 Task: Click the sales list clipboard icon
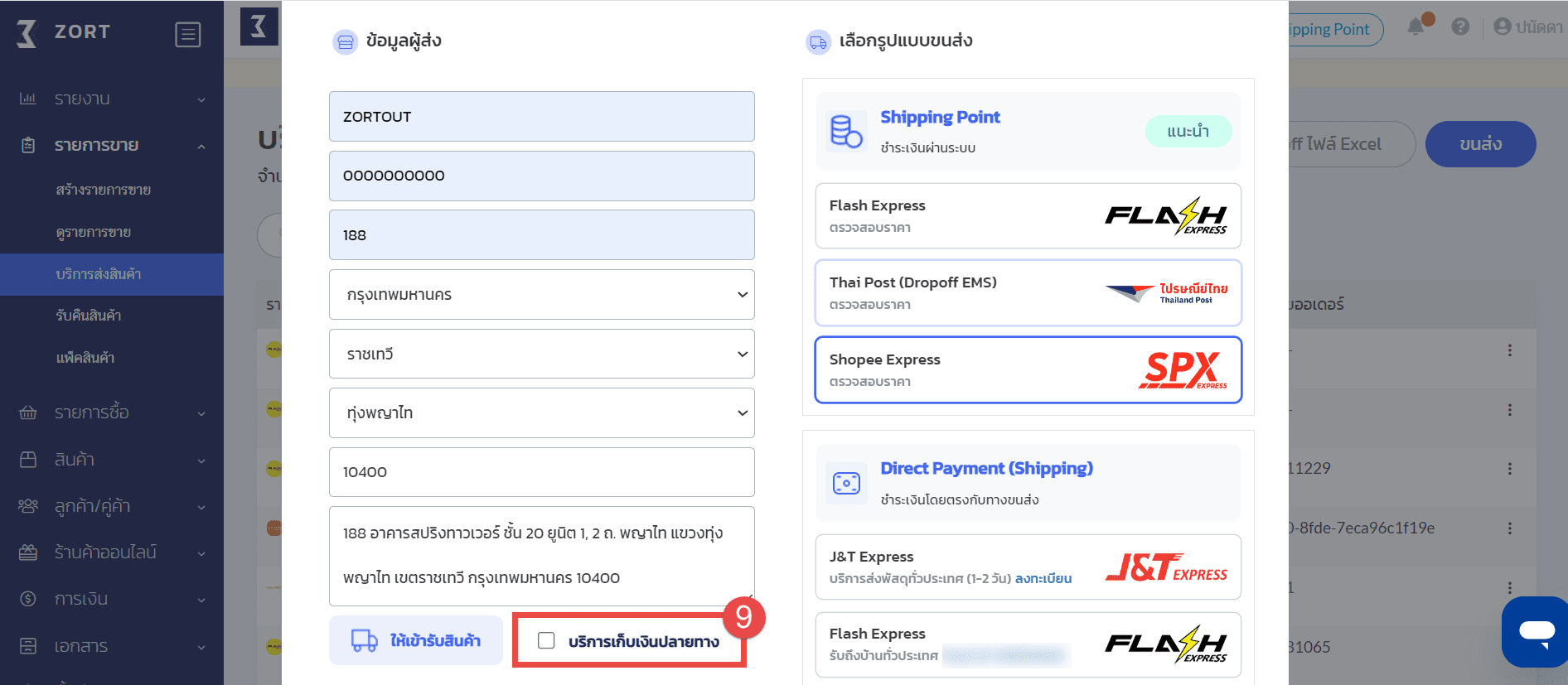[28, 145]
